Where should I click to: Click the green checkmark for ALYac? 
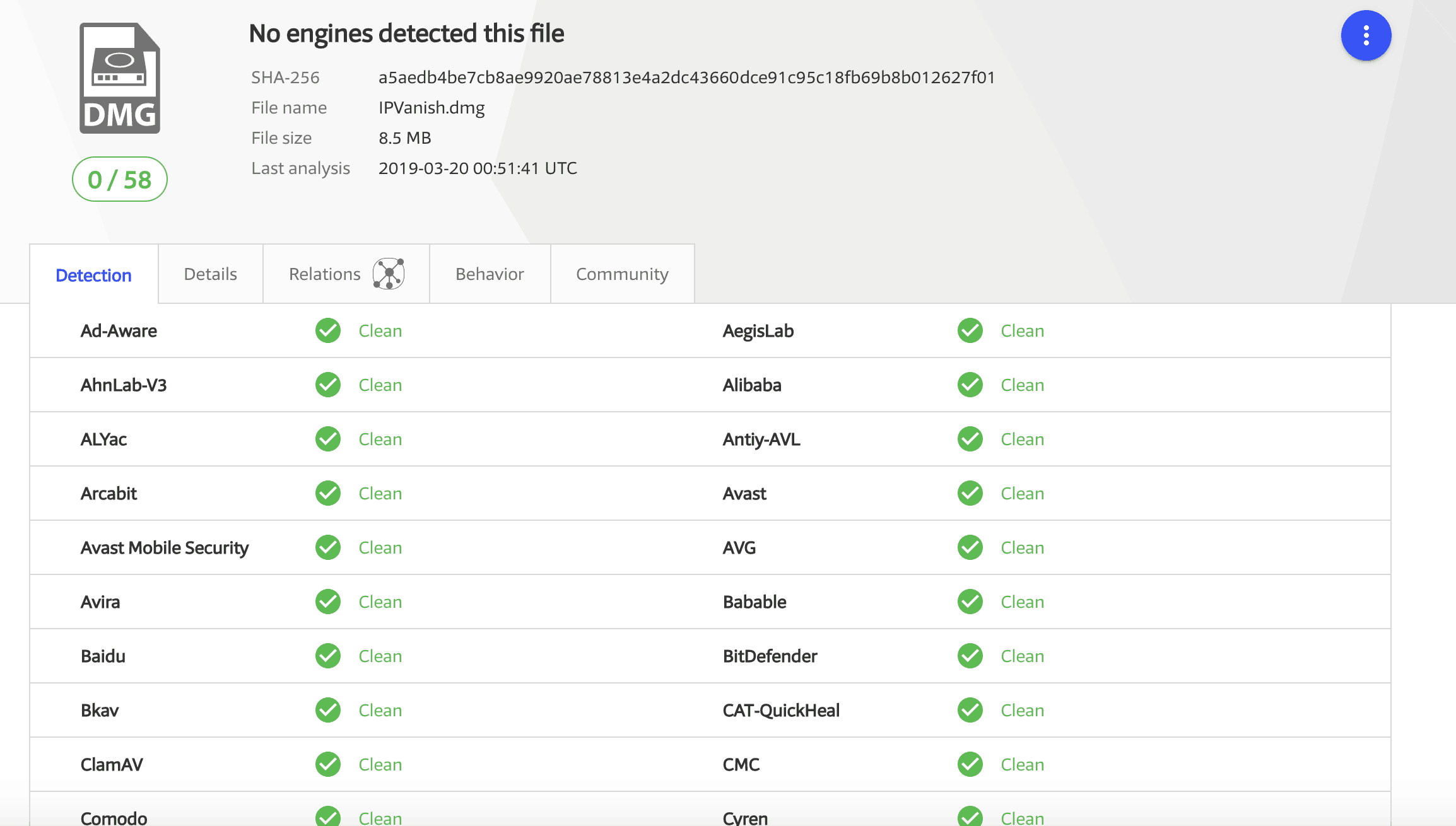point(328,439)
